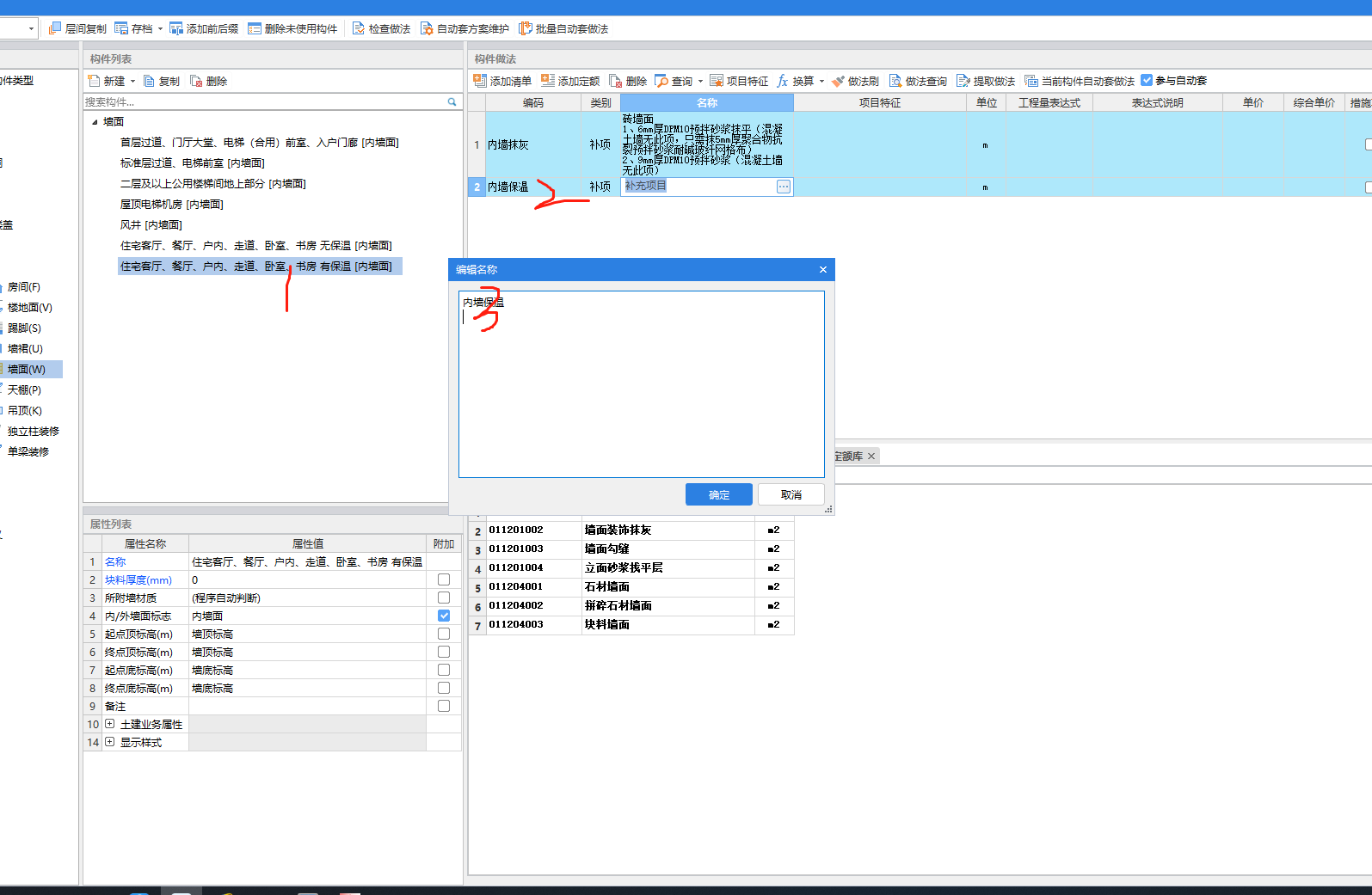
Task: Click 确定 in the 编辑名称 dialog
Action: 719,494
